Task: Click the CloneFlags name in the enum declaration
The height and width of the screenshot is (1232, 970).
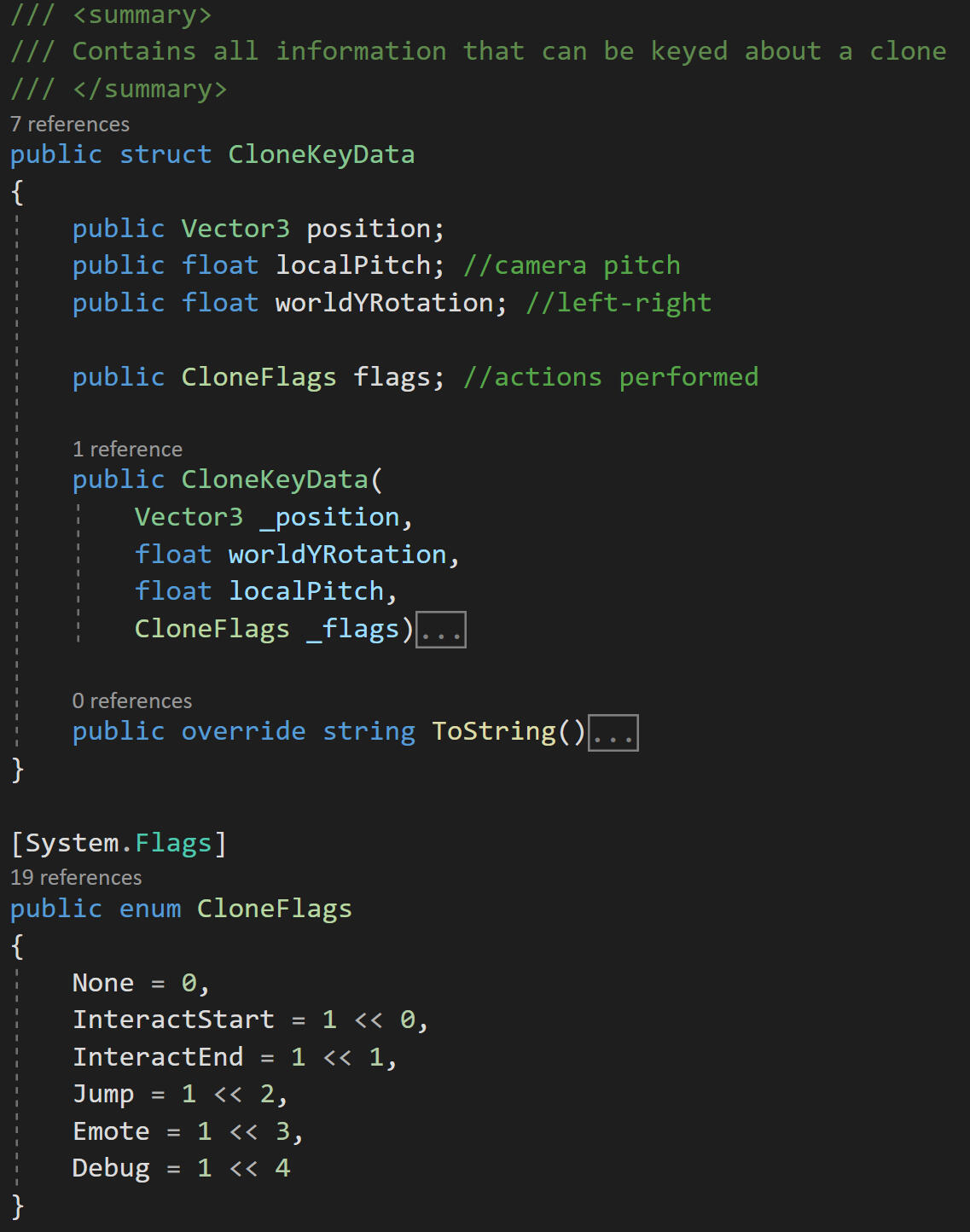Action: (x=274, y=909)
